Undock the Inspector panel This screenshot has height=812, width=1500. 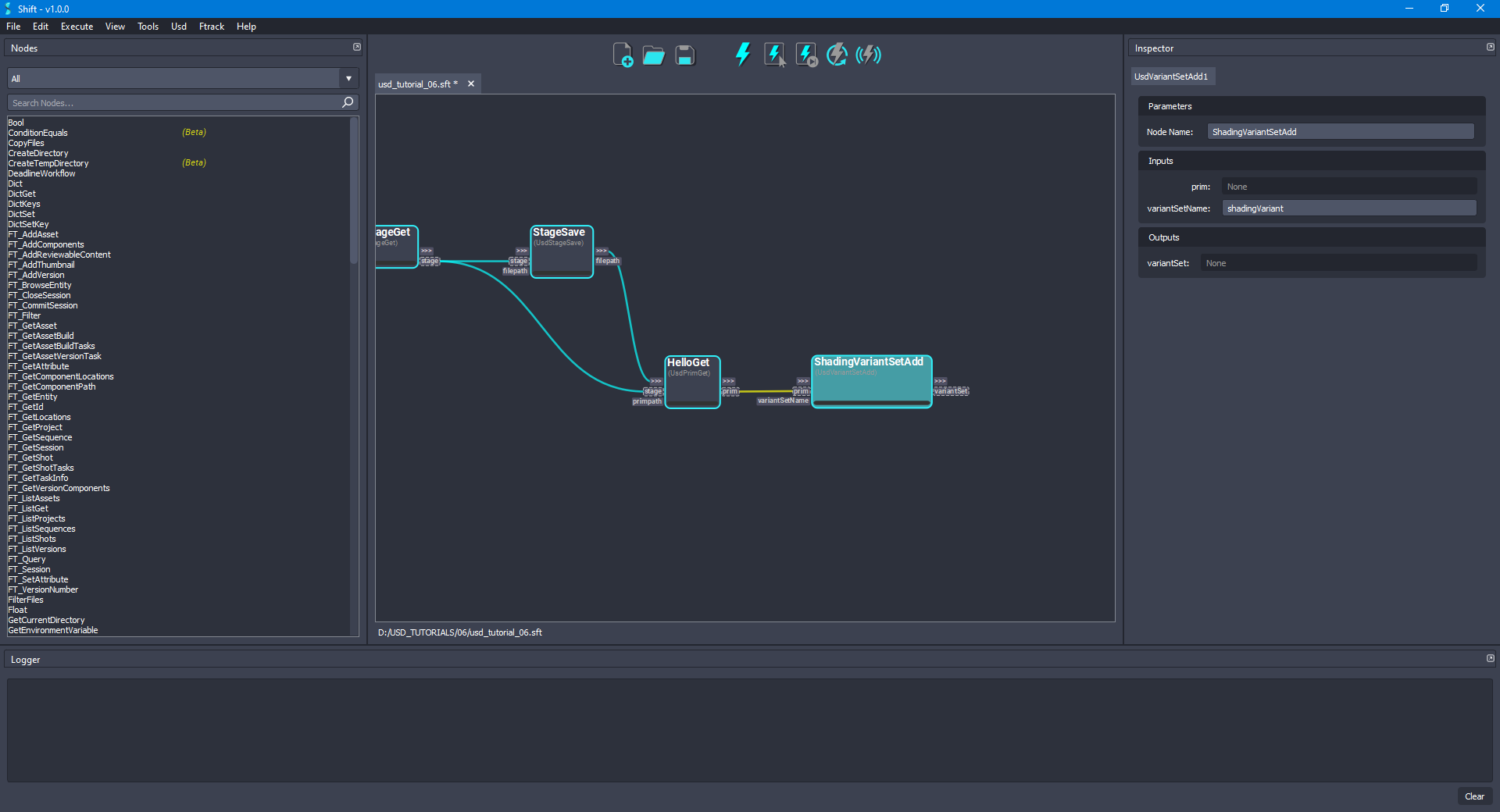1491,47
